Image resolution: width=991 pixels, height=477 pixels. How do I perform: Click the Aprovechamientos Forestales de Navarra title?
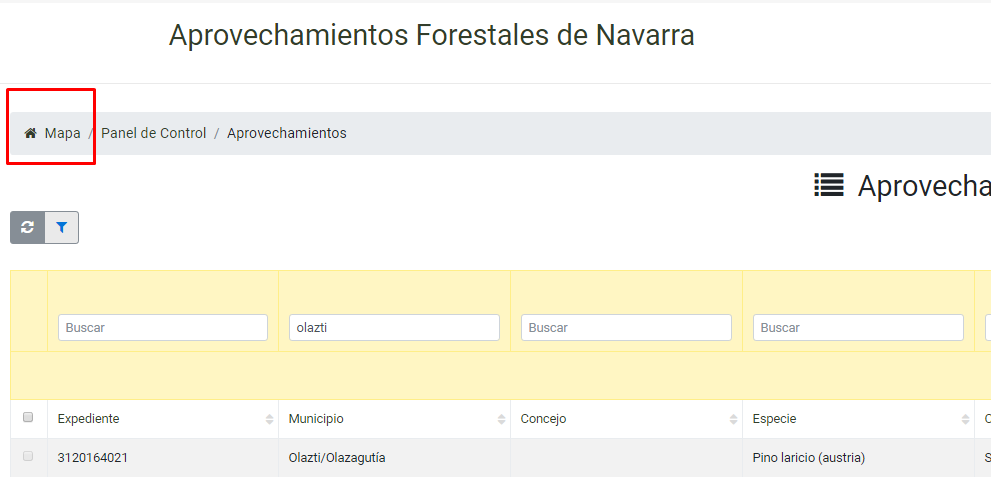coord(432,35)
